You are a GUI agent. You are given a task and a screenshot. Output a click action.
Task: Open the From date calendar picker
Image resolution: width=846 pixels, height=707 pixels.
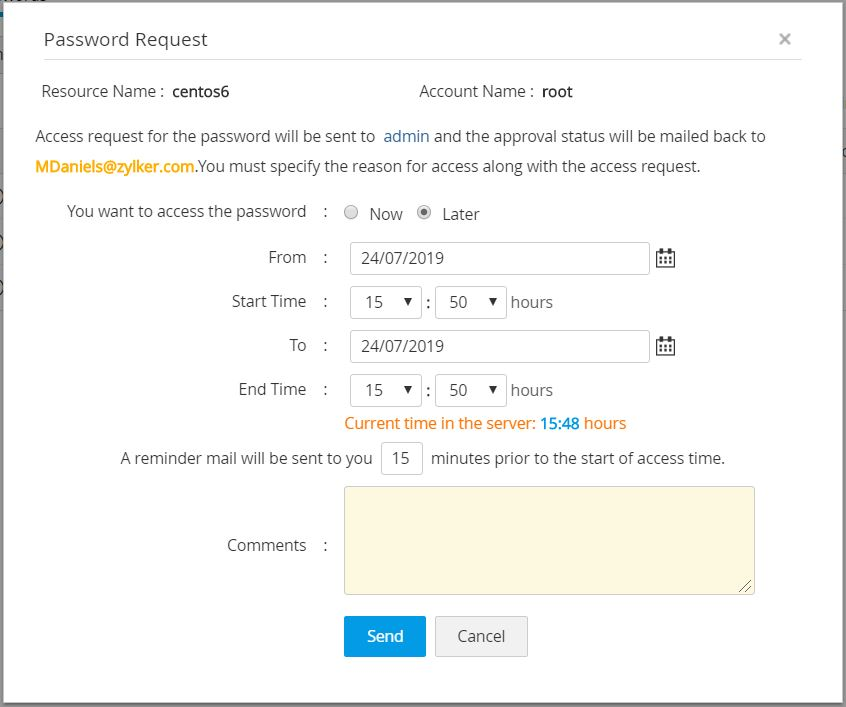click(665, 258)
